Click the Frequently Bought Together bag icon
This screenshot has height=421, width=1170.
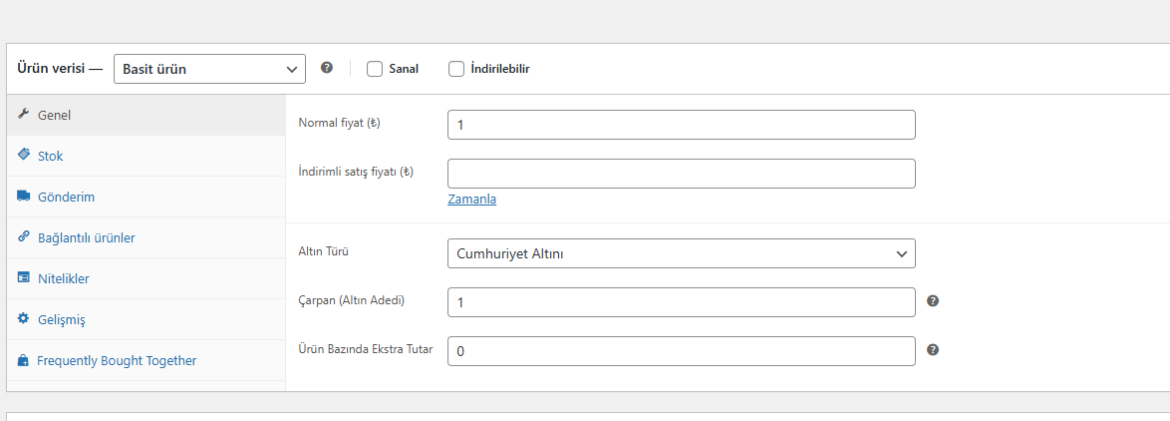point(23,361)
